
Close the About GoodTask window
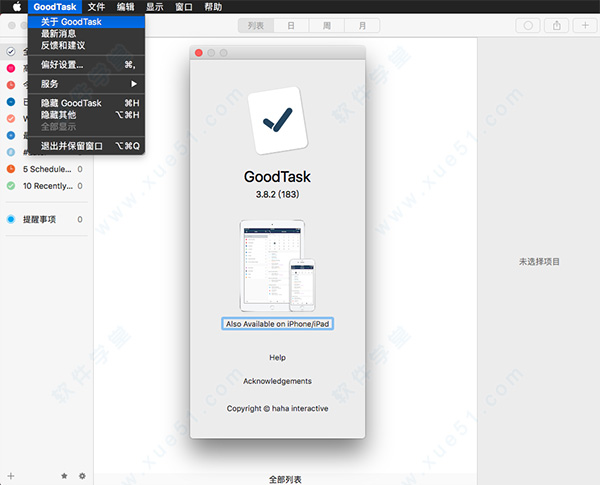[199, 53]
